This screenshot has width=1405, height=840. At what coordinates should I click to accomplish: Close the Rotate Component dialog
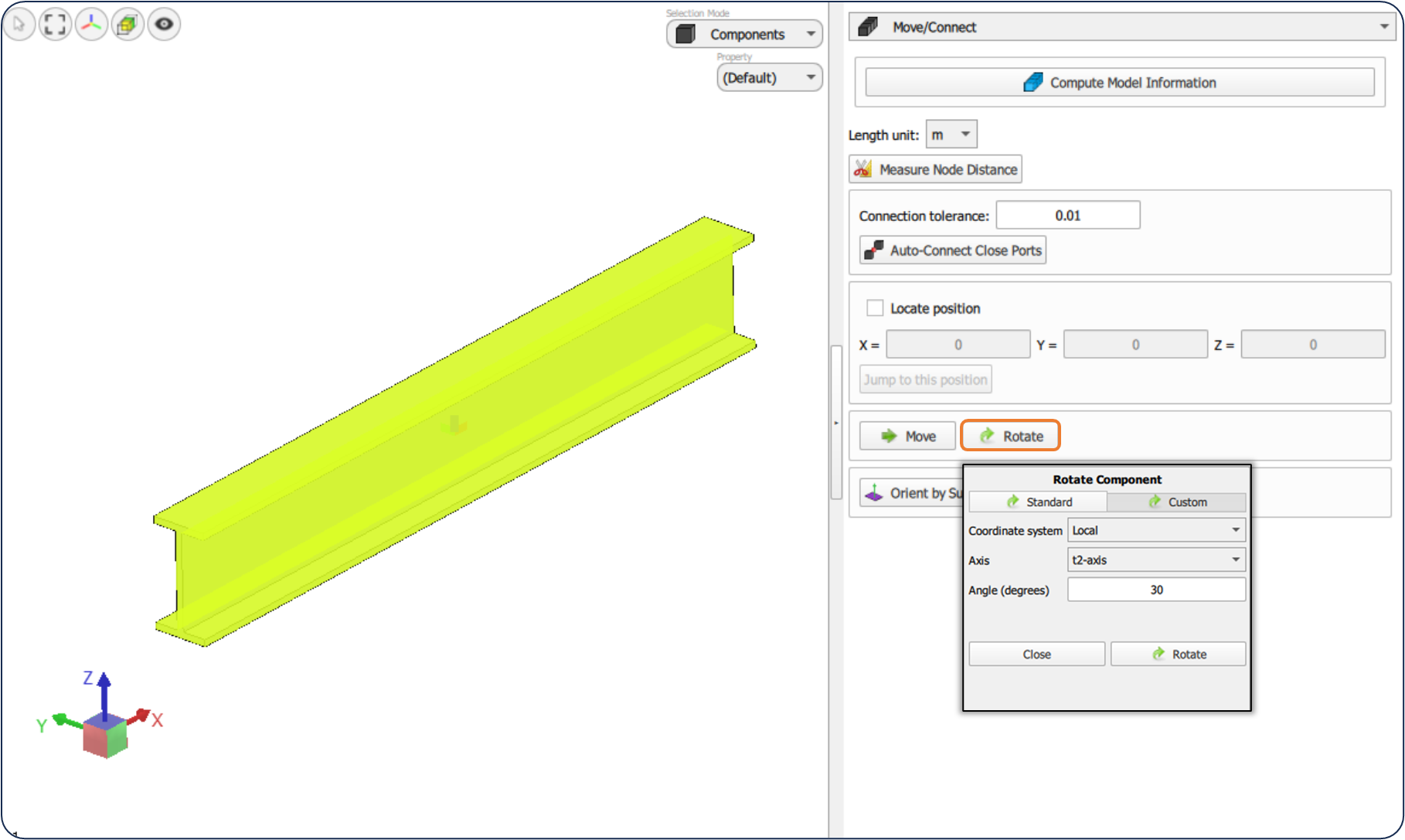pos(1037,655)
